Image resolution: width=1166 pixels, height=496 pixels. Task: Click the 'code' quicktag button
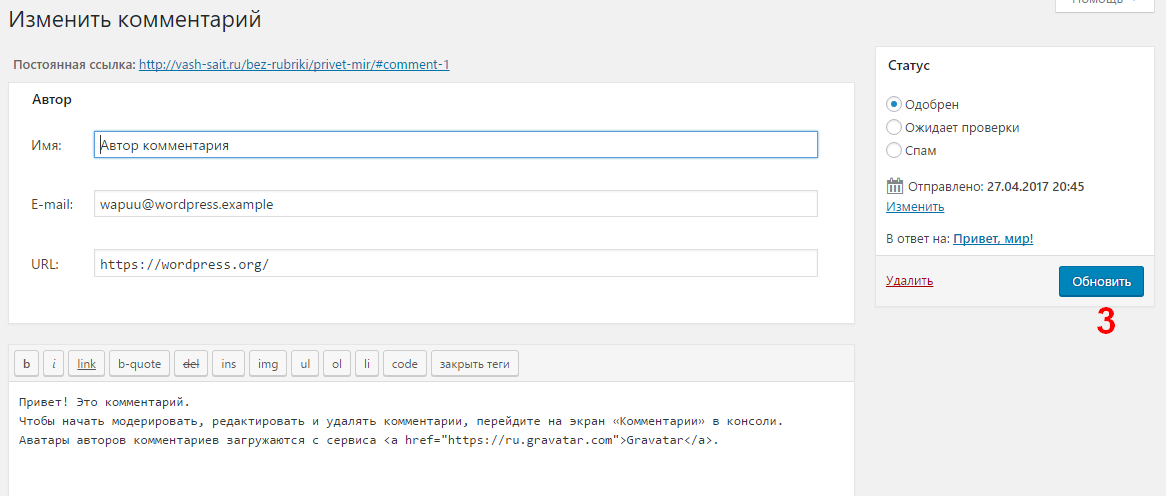405,364
